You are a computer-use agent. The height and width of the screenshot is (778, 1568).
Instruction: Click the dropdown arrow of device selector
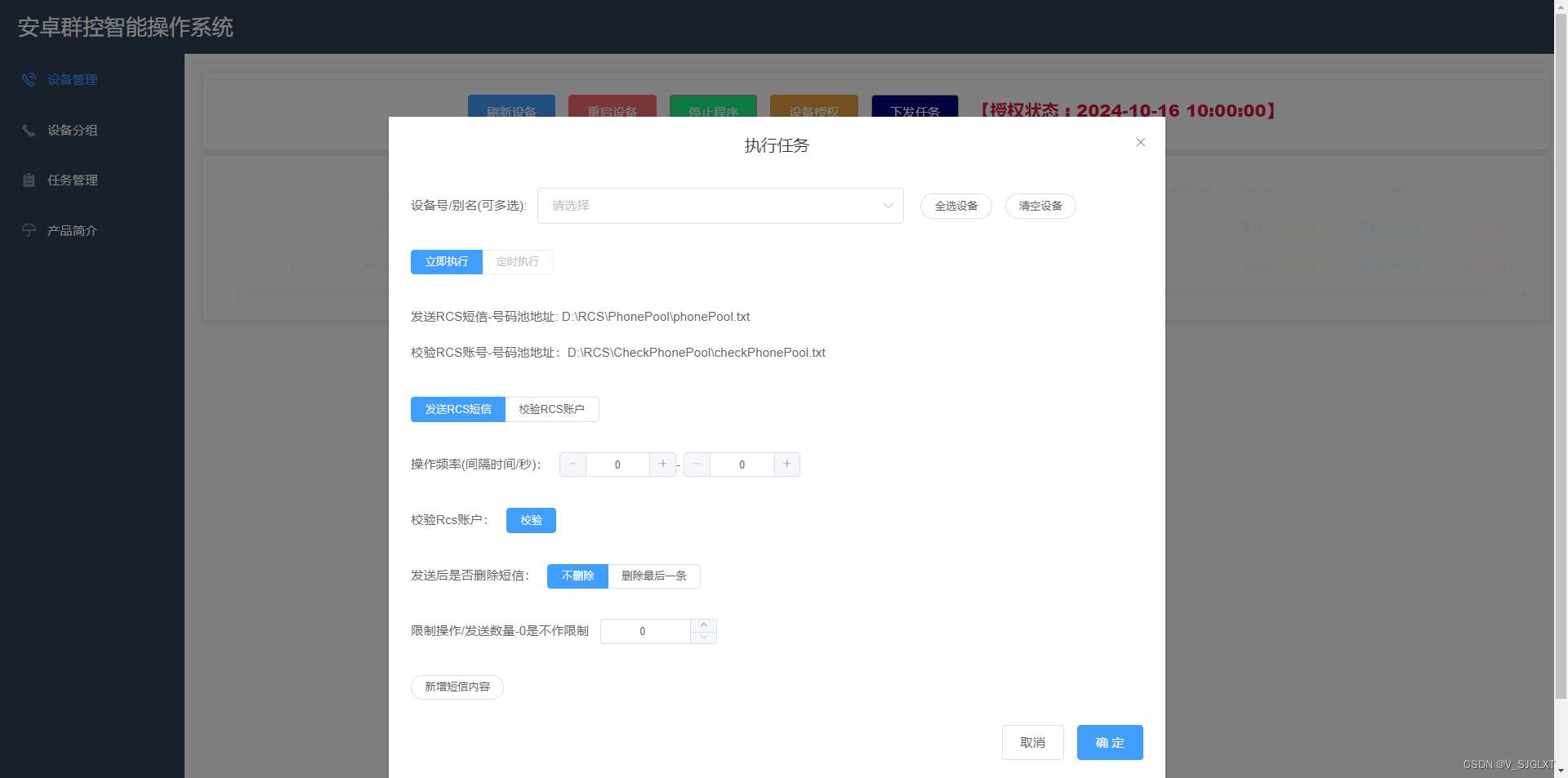tap(889, 206)
